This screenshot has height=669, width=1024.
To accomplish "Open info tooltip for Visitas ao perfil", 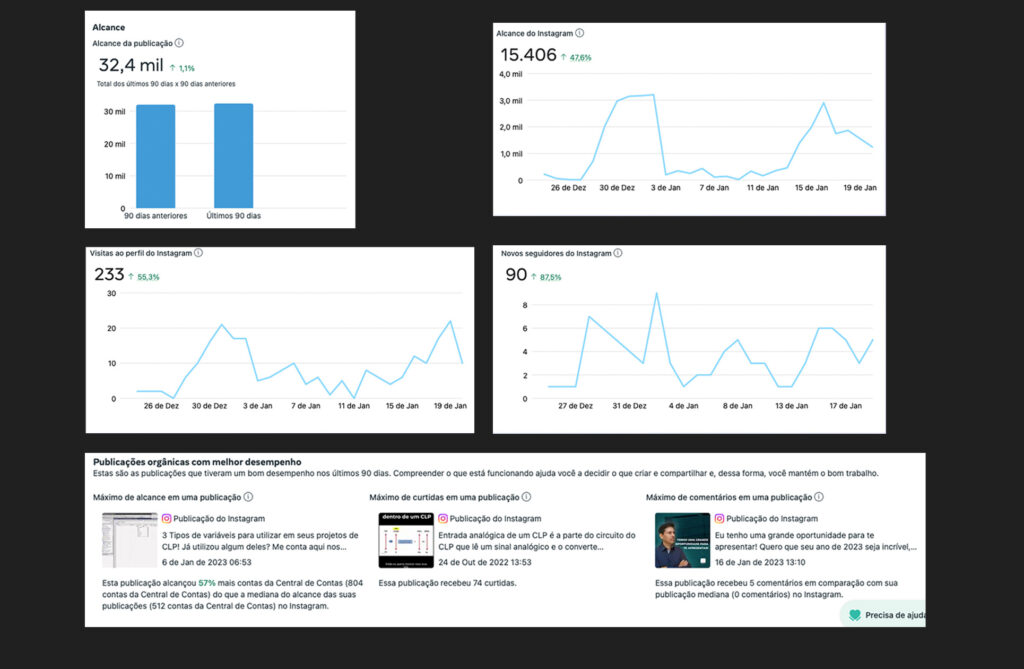I will coord(198,253).
